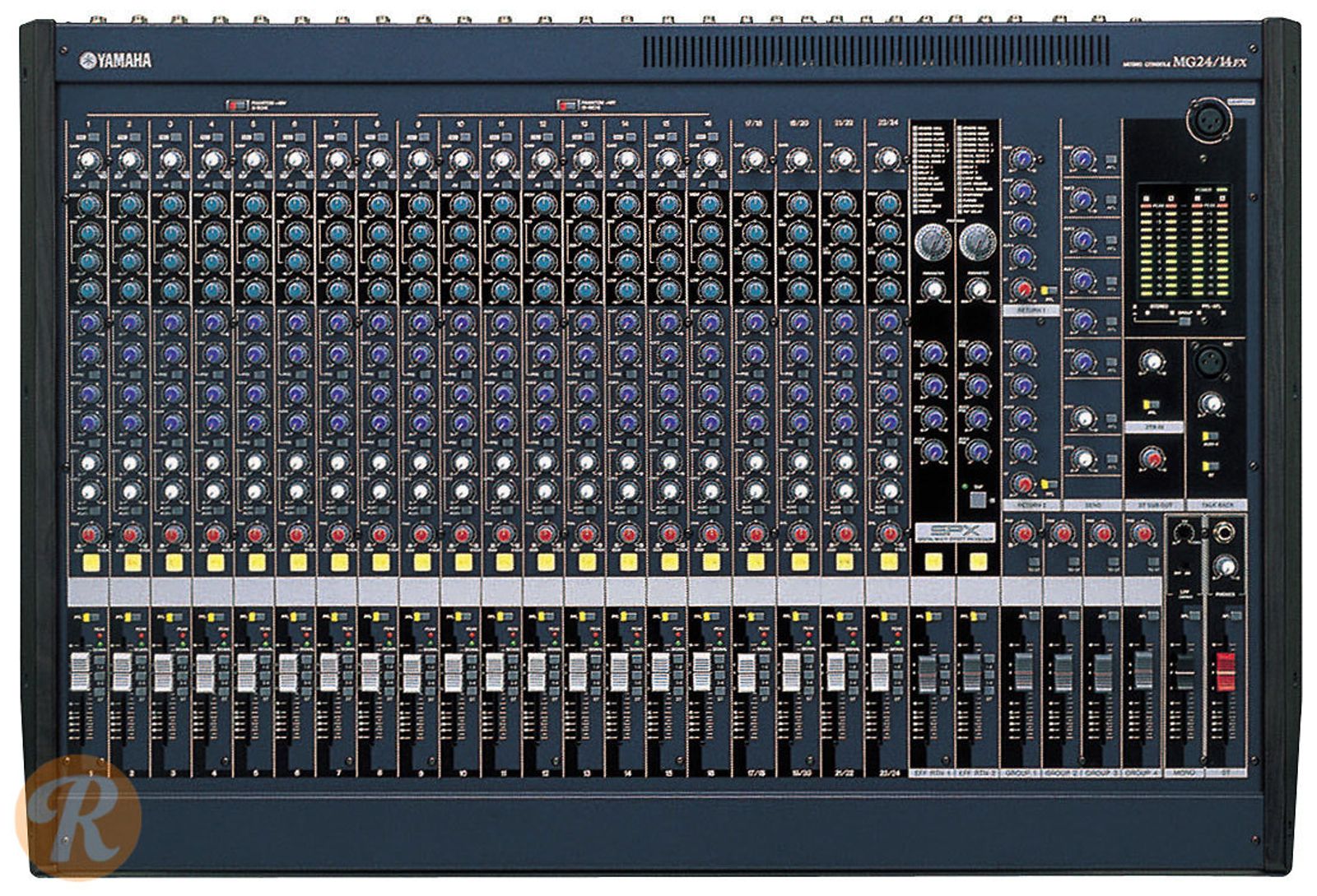The image size is (1317, 896).
Task: Click the GROUP 4 fader
Action: pos(1143,672)
